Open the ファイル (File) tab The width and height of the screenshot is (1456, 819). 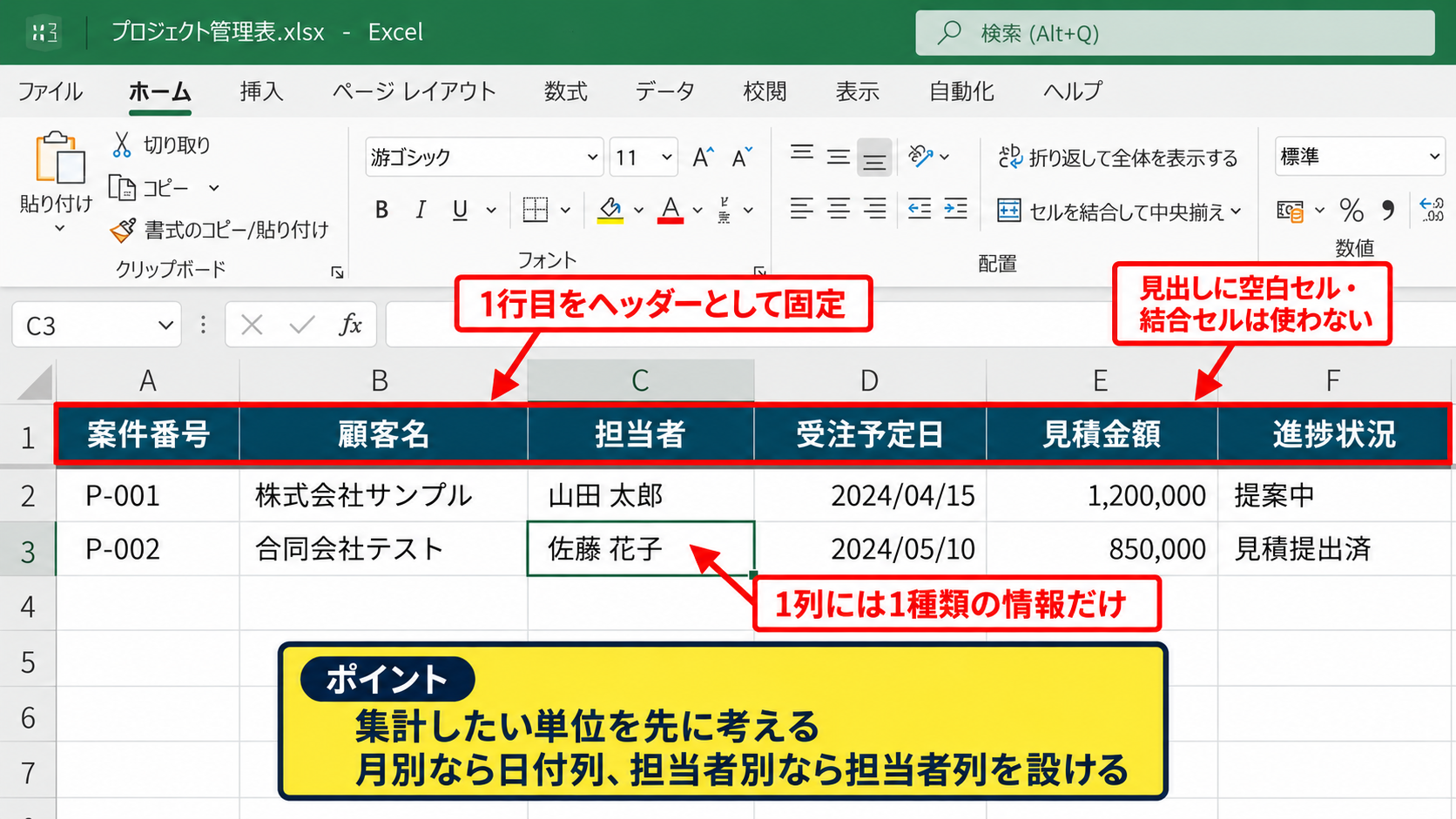[50, 91]
